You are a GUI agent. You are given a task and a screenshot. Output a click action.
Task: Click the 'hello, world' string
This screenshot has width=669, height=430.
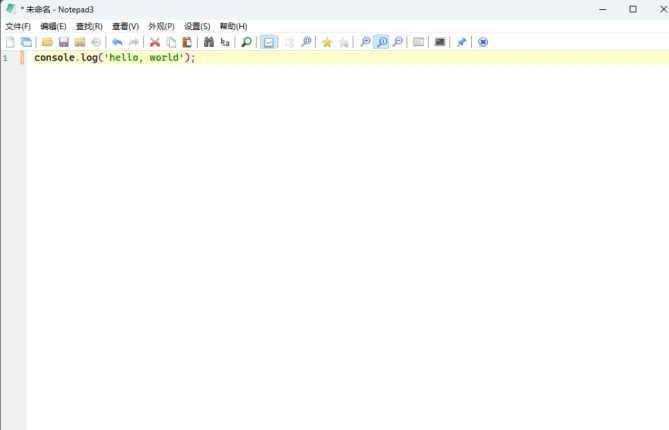click(x=144, y=58)
